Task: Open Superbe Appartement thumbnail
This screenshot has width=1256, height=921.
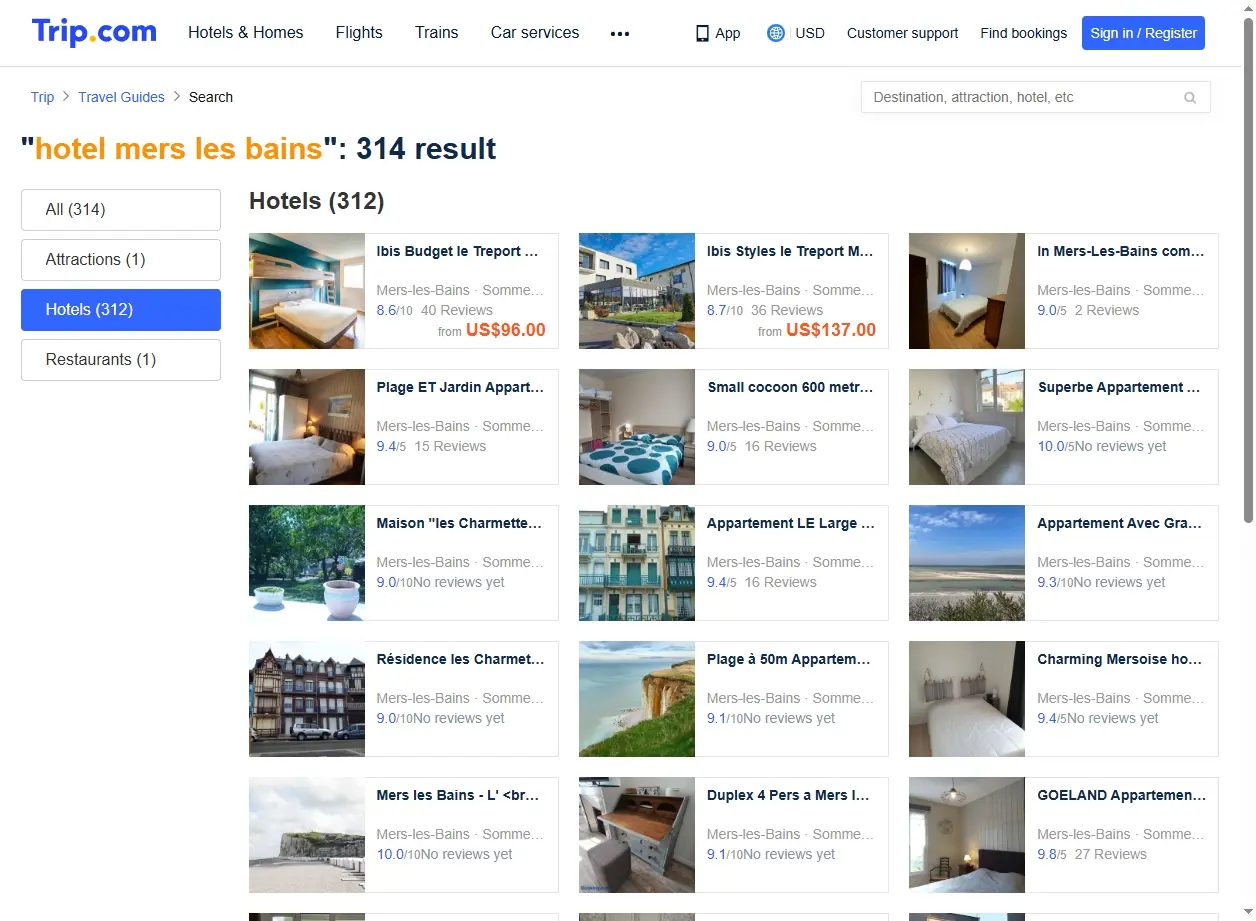Action: point(967,427)
